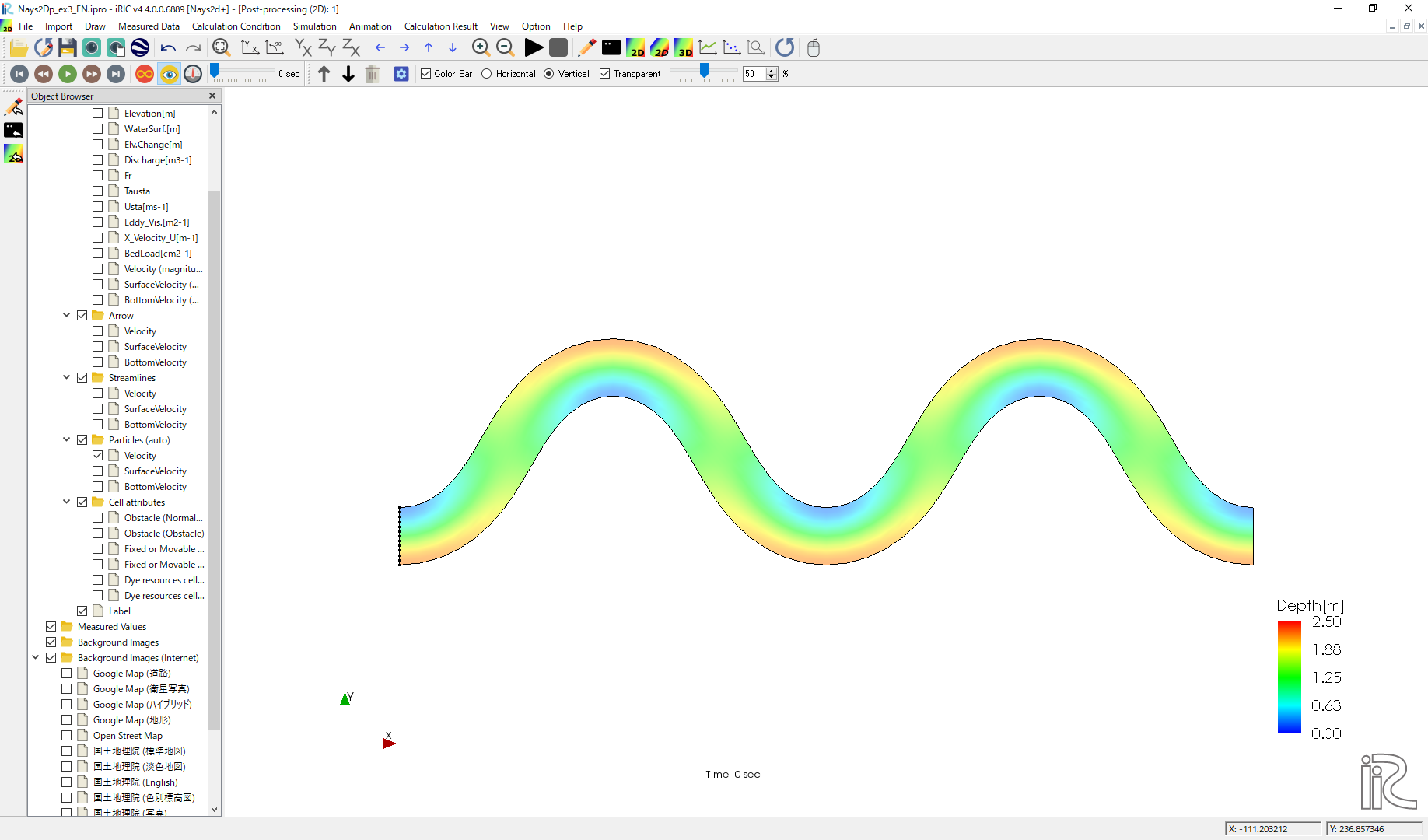
Task: Click the gray Stop simulation square
Action: 558,48
